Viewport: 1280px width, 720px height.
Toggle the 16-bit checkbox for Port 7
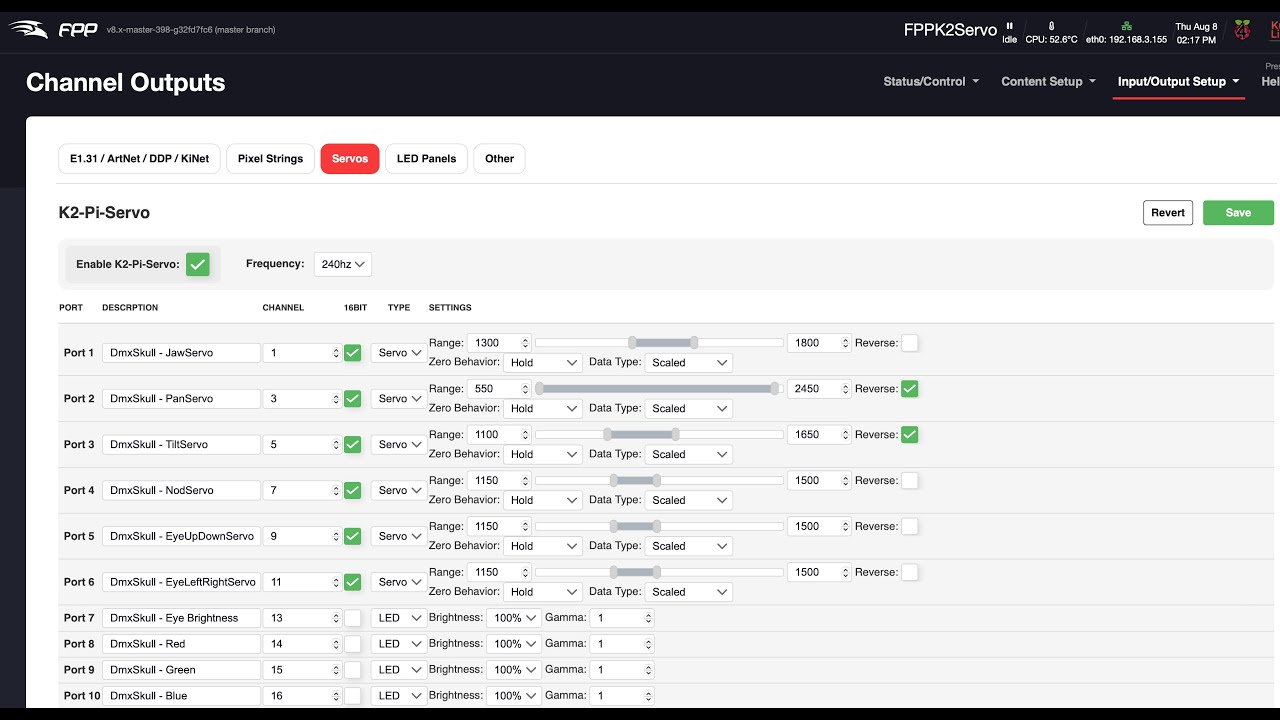[352, 618]
